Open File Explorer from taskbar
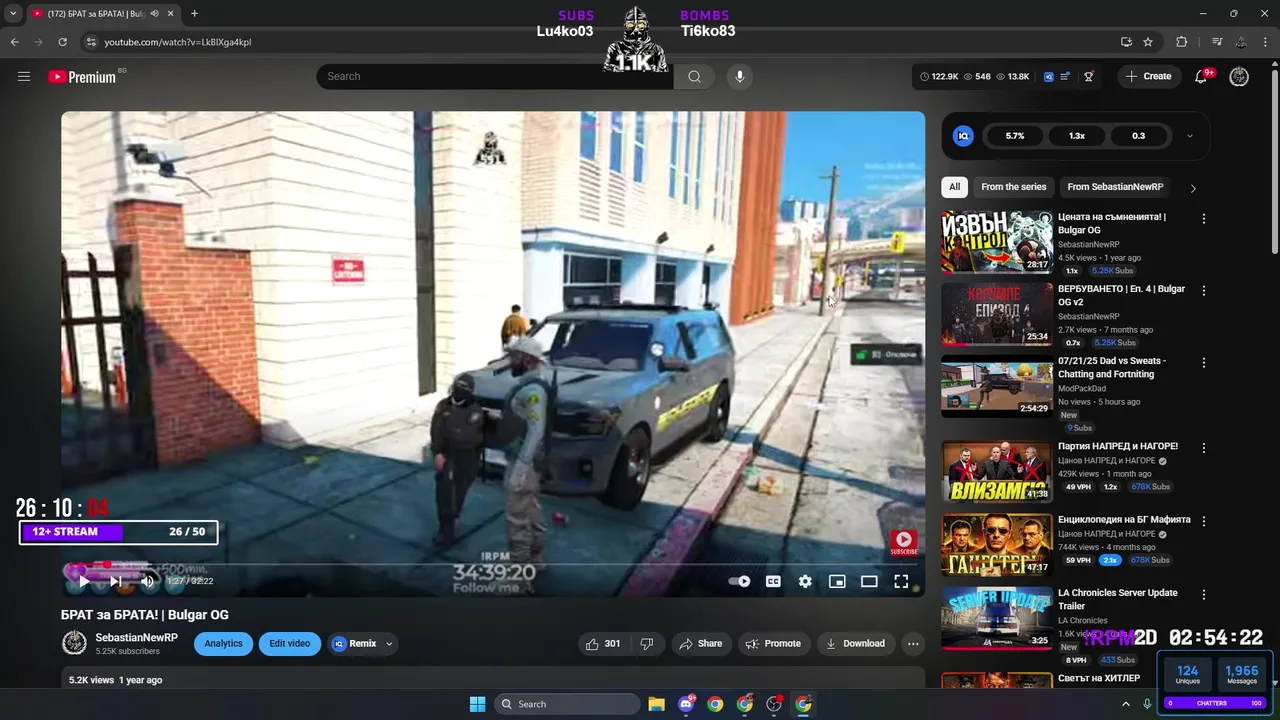The width and height of the screenshot is (1280, 720). [x=656, y=704]
